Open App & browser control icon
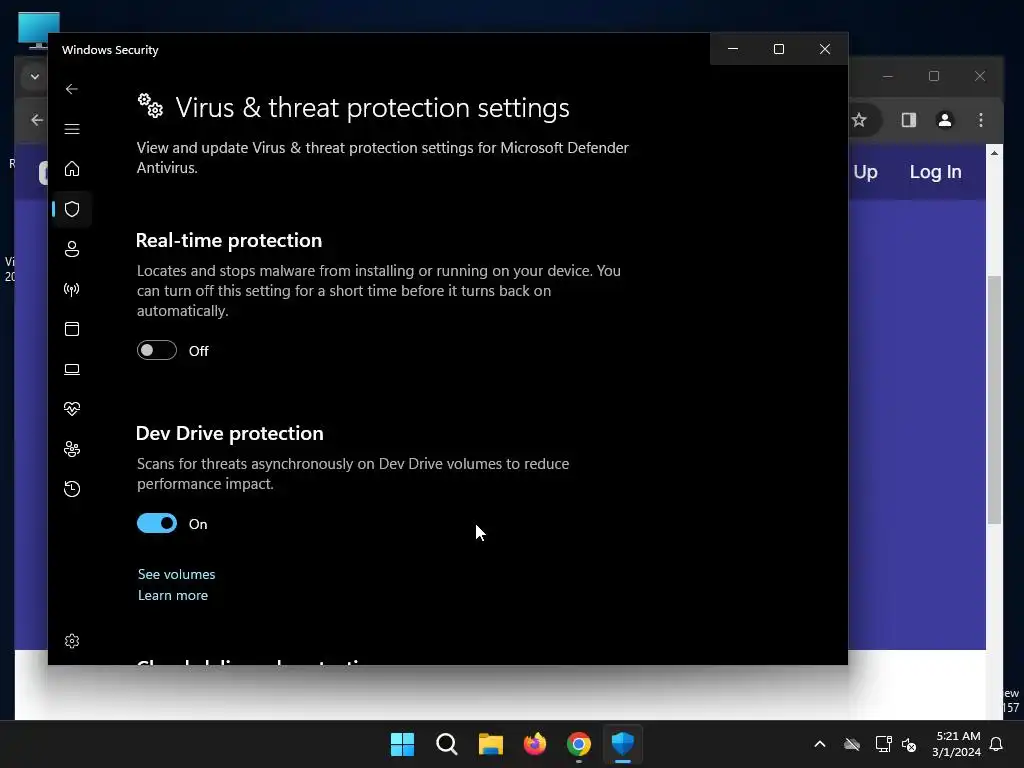This screenshot has width=1024, height=768. click(x=72, y=329)
